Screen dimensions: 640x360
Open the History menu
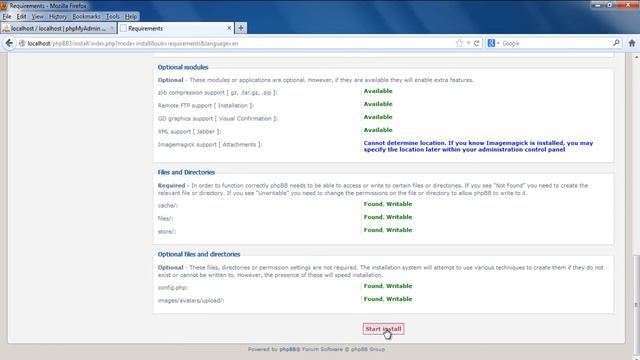[x=58, y=16]
